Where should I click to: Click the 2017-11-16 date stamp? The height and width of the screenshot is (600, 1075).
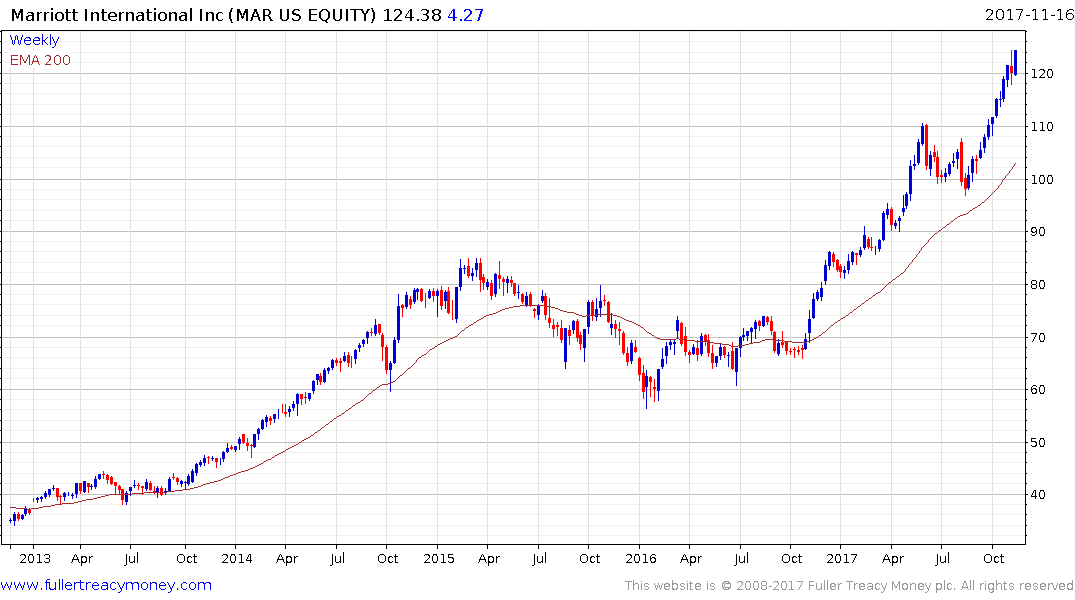pos(1029,14)
